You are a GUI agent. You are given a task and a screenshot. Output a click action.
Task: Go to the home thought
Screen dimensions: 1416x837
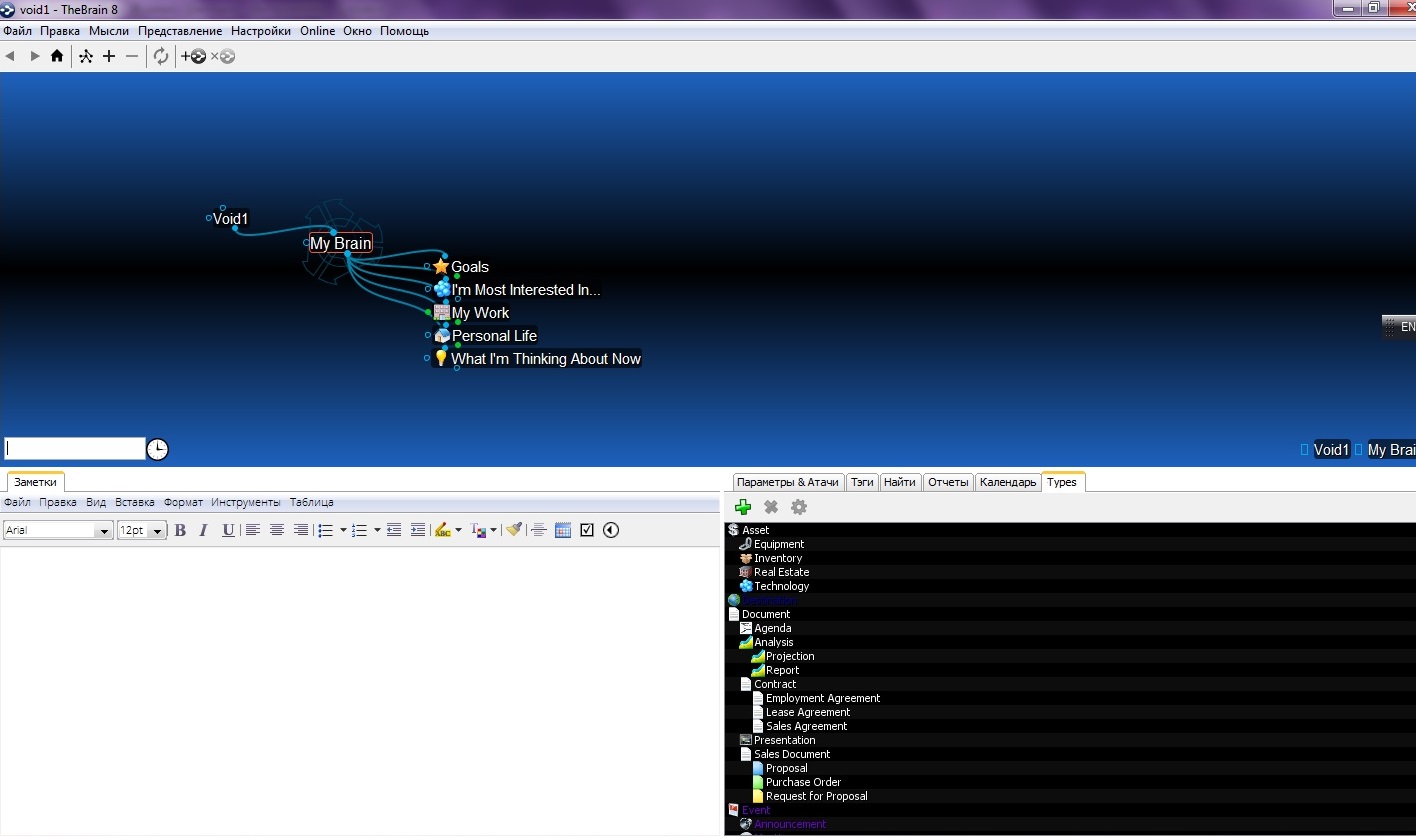tap(57, 56)
